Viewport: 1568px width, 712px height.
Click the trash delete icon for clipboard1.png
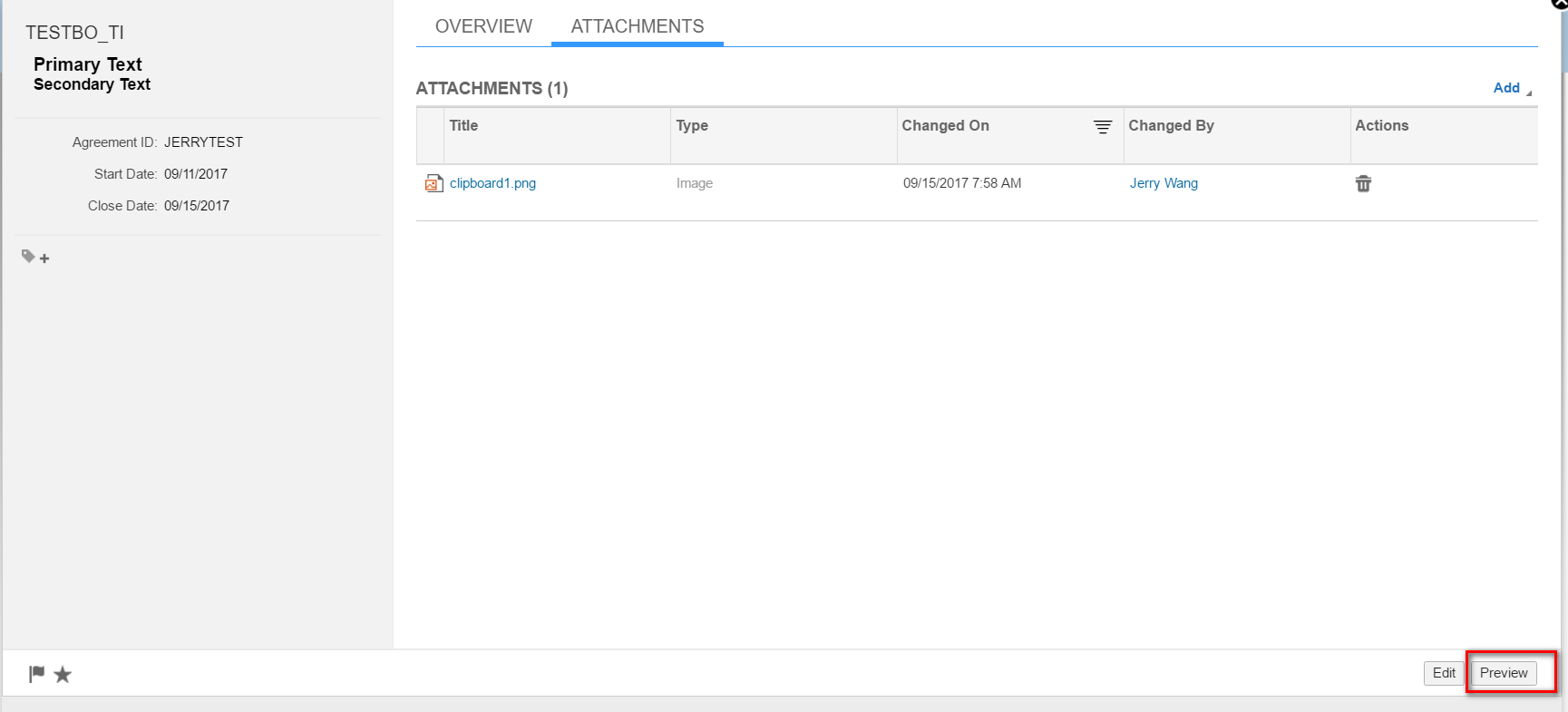[1363, 183]
